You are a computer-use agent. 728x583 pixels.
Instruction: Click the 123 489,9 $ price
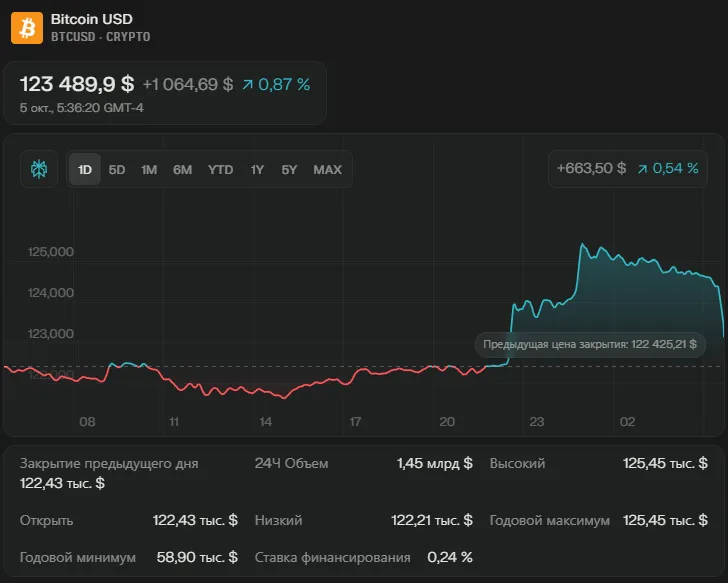(x=77, y=84)
